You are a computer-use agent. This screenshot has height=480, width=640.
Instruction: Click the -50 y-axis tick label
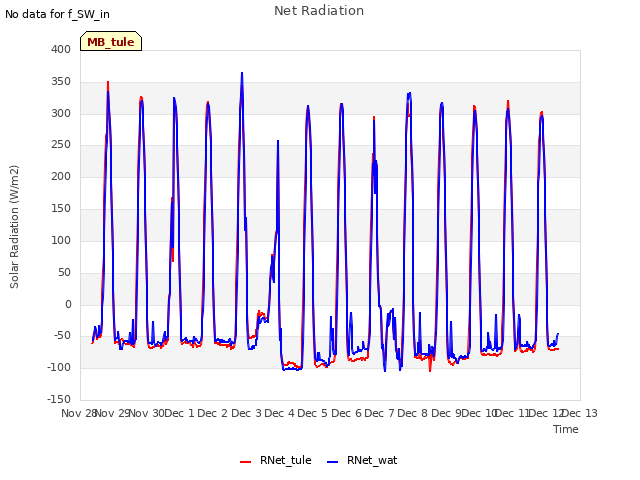[62, 336]
